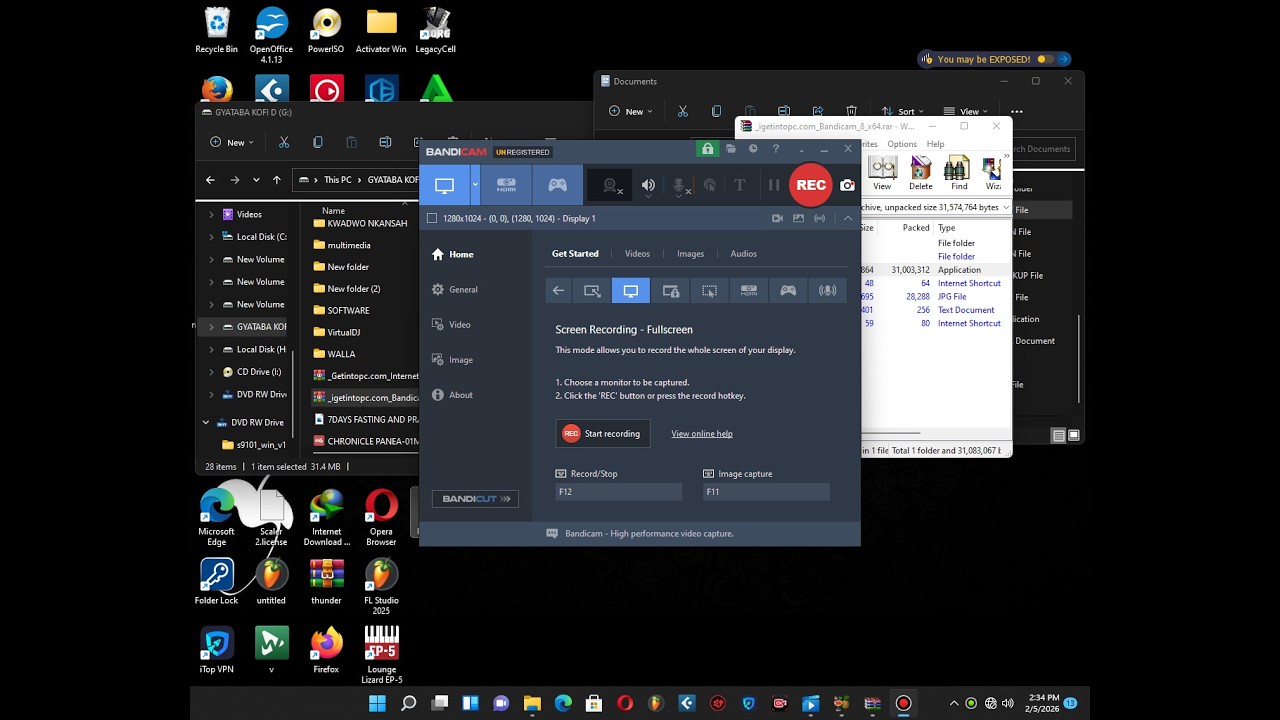The image size is (1280, 720).
Task: Choose fullscreen recording mode in the mode row
Action: click(x=631, y=291)
